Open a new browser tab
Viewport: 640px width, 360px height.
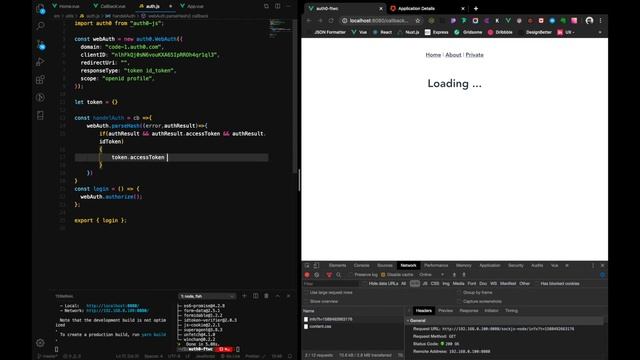tap(476, 8)
